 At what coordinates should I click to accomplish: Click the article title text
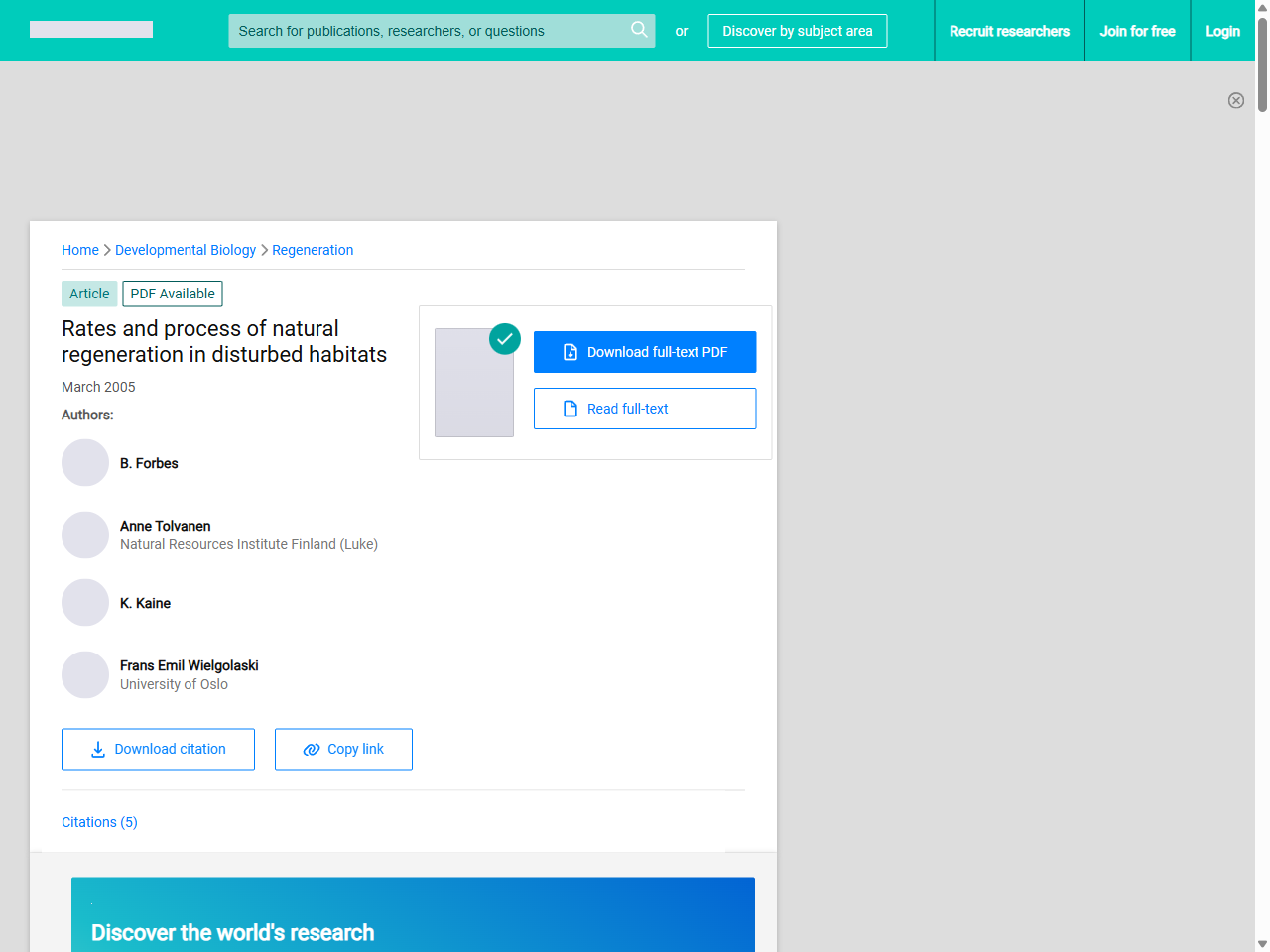click(x=224, y=341)
